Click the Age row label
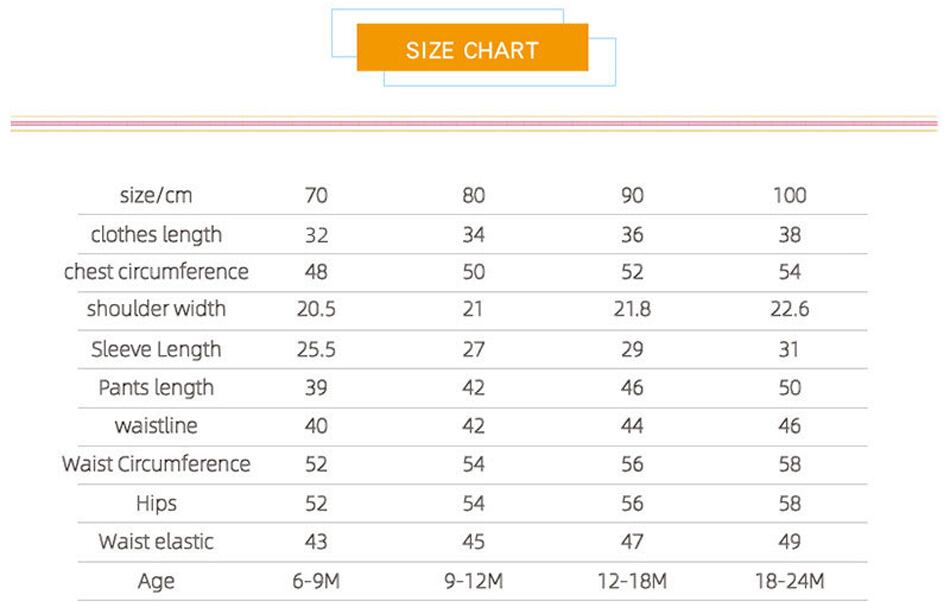950x602 pixels. coord(156,581)
